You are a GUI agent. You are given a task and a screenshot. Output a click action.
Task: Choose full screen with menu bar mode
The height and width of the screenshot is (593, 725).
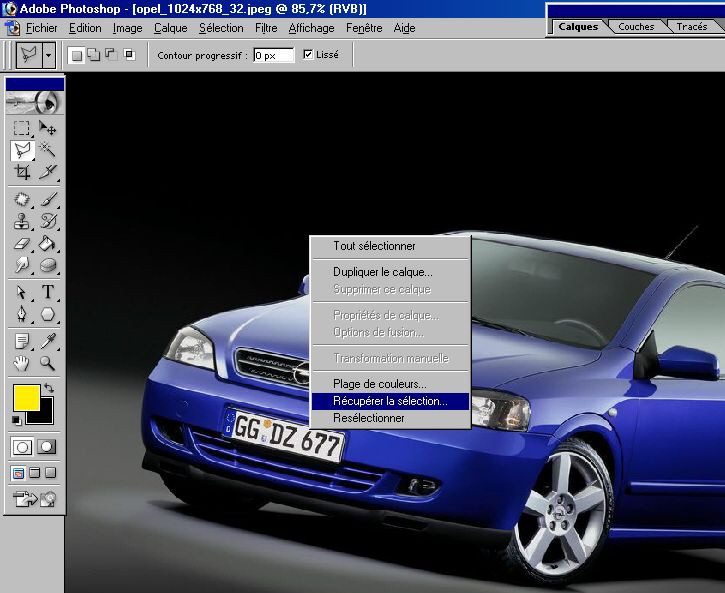pos(35,473)
